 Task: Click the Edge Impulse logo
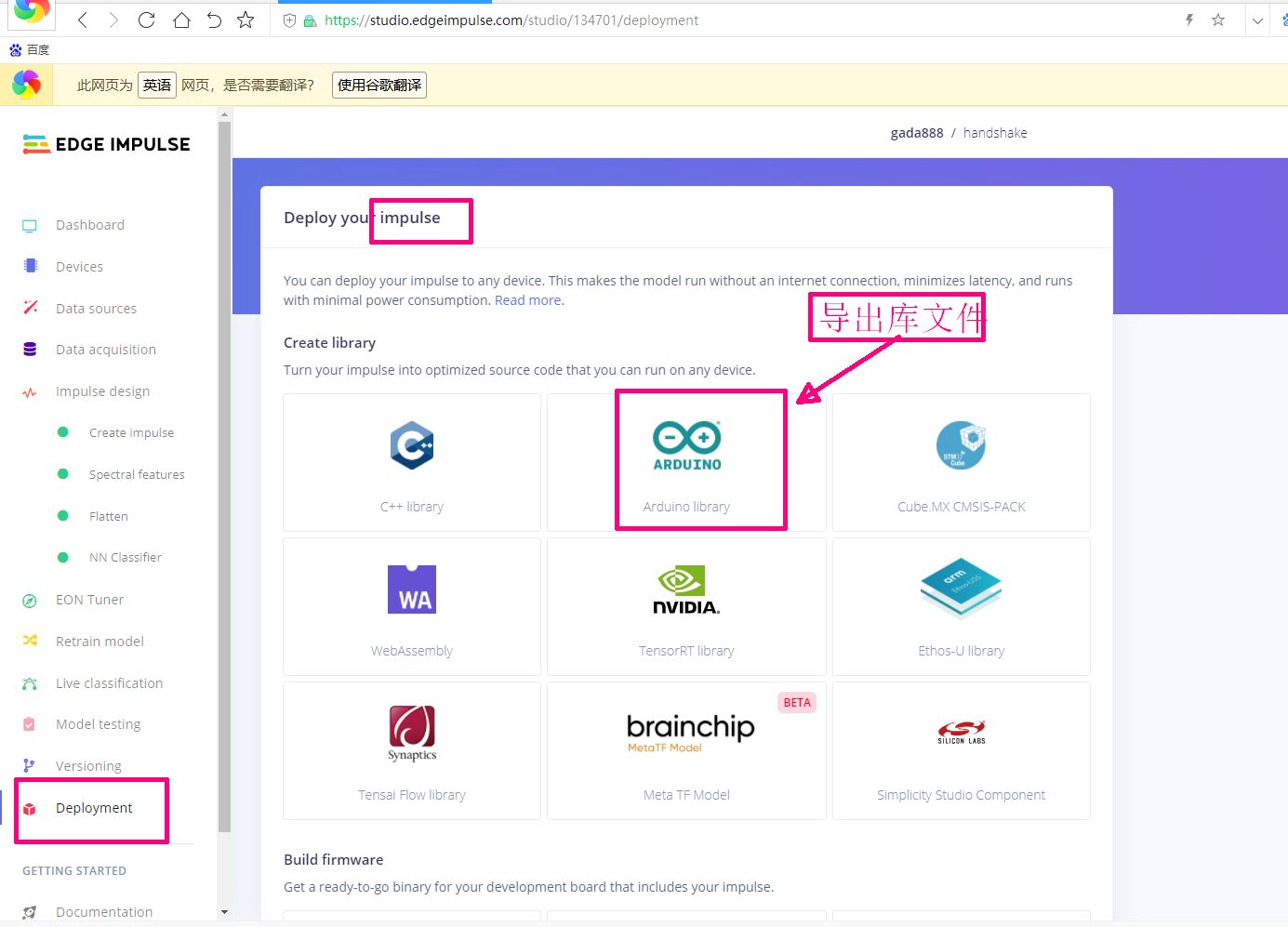click(106, 144)
